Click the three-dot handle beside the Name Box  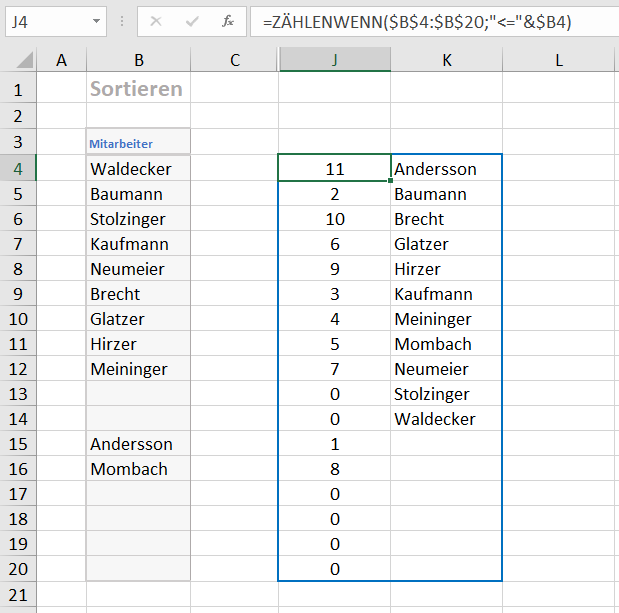pyautogui.click(x=122, y=21)
